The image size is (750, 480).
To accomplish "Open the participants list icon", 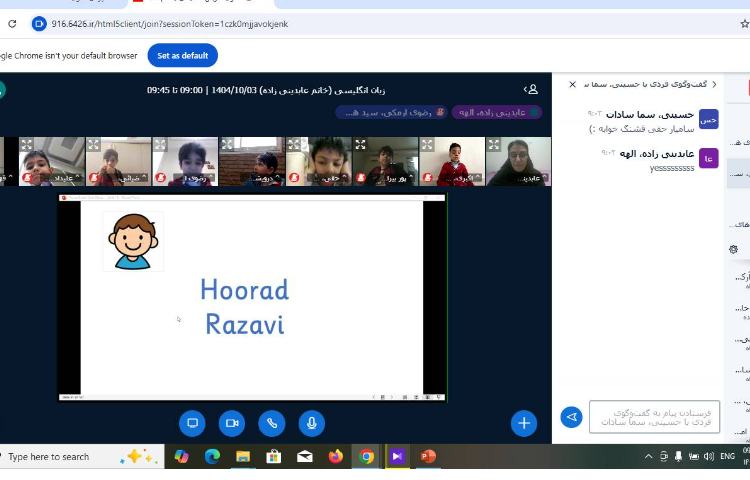I will pyautogui.click(x=531, y=90).
